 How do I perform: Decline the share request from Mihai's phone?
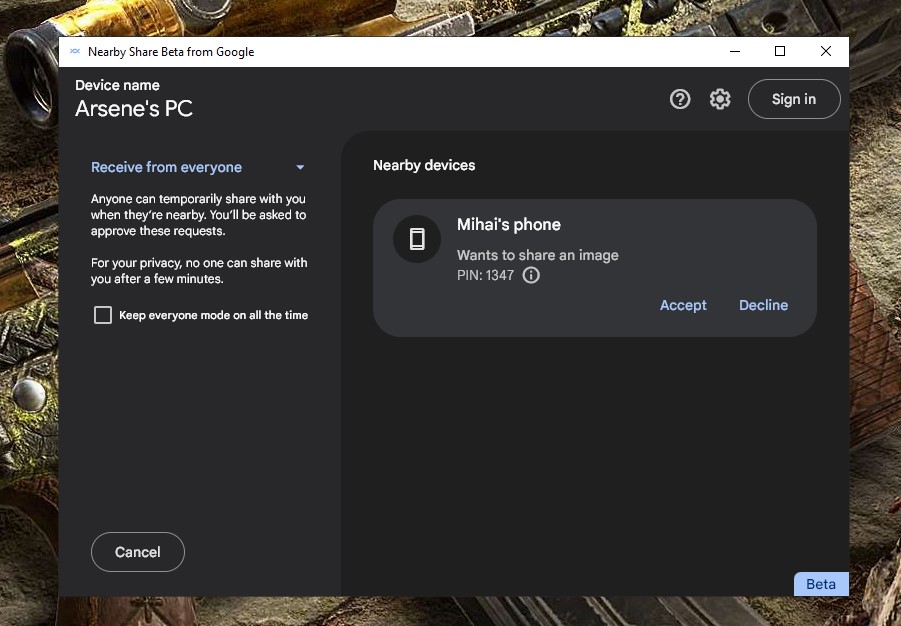click(x=763, y=305)
